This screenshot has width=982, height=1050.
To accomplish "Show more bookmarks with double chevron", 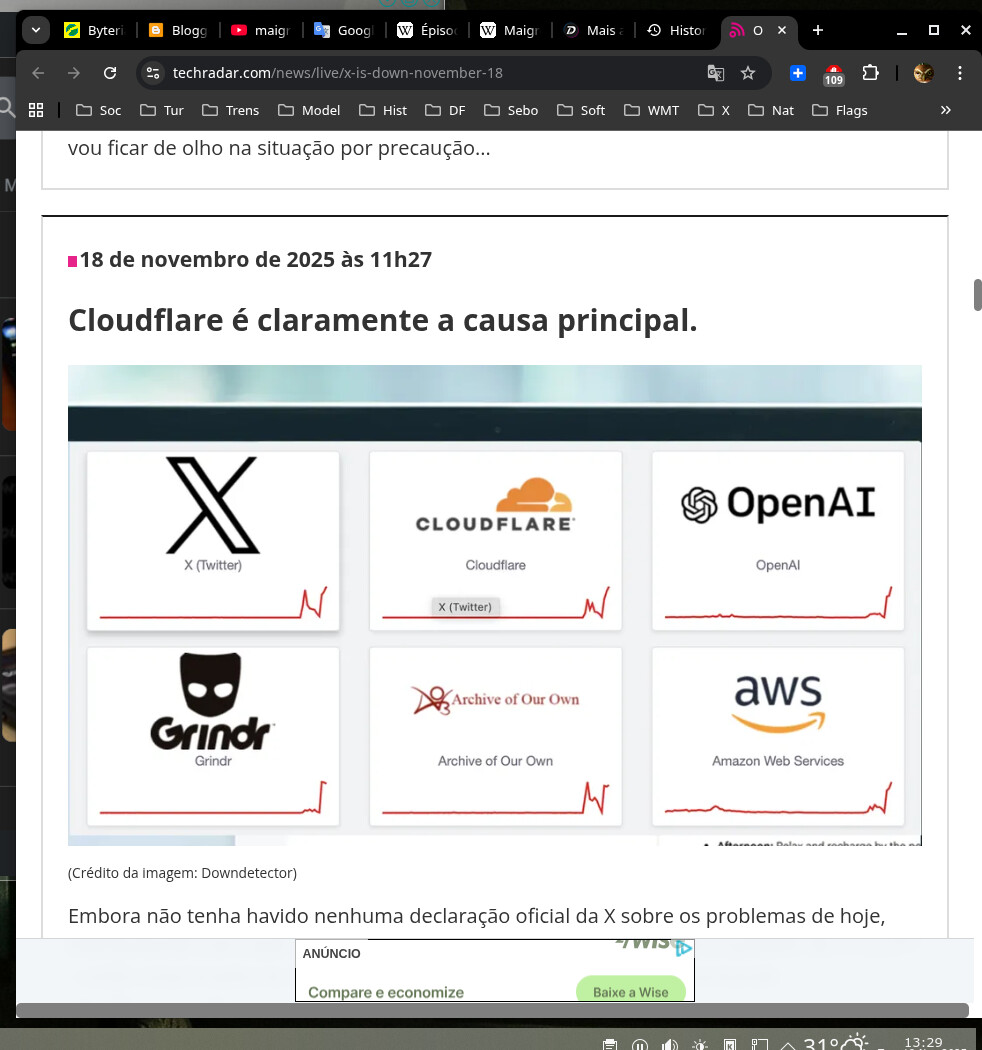I will click(945, 110).
